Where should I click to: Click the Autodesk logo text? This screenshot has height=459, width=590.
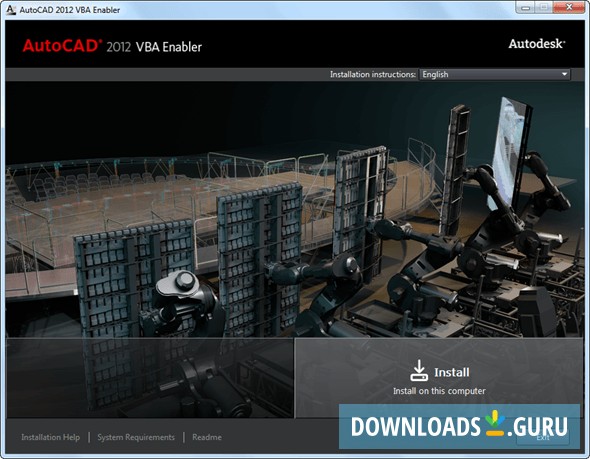tap(537, 44)
